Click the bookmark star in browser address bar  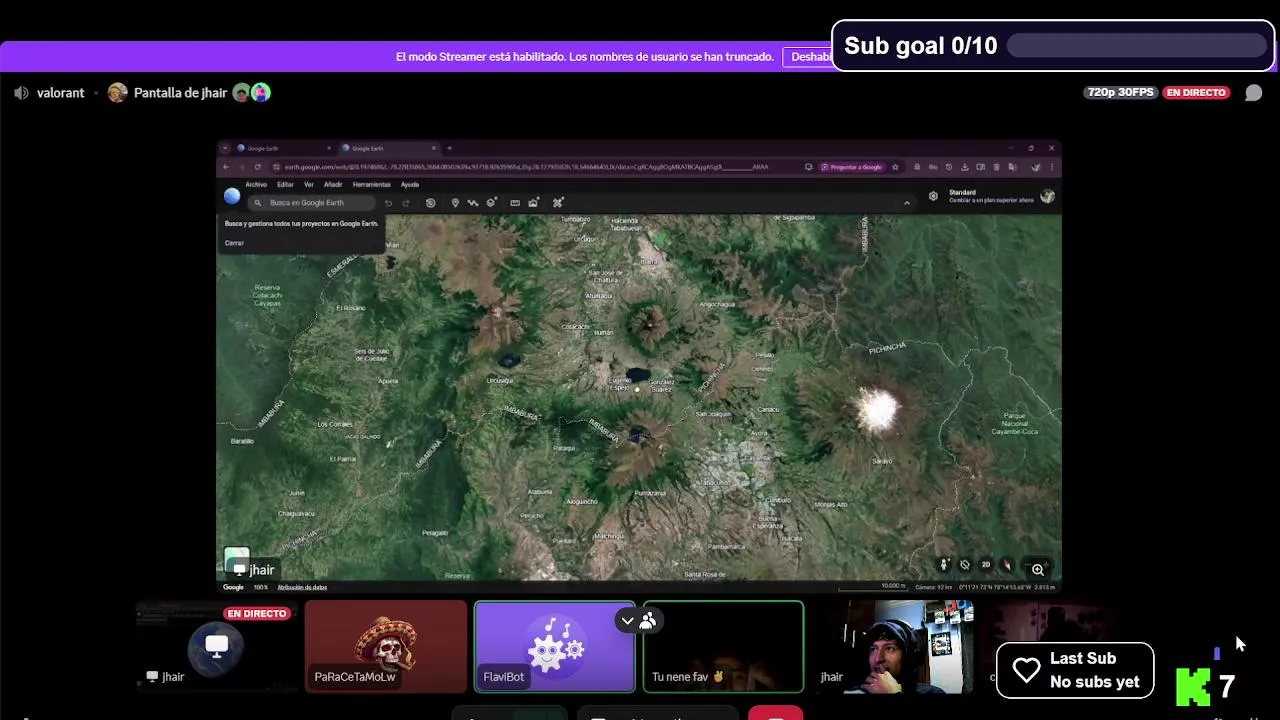click(x=895, y=167)
